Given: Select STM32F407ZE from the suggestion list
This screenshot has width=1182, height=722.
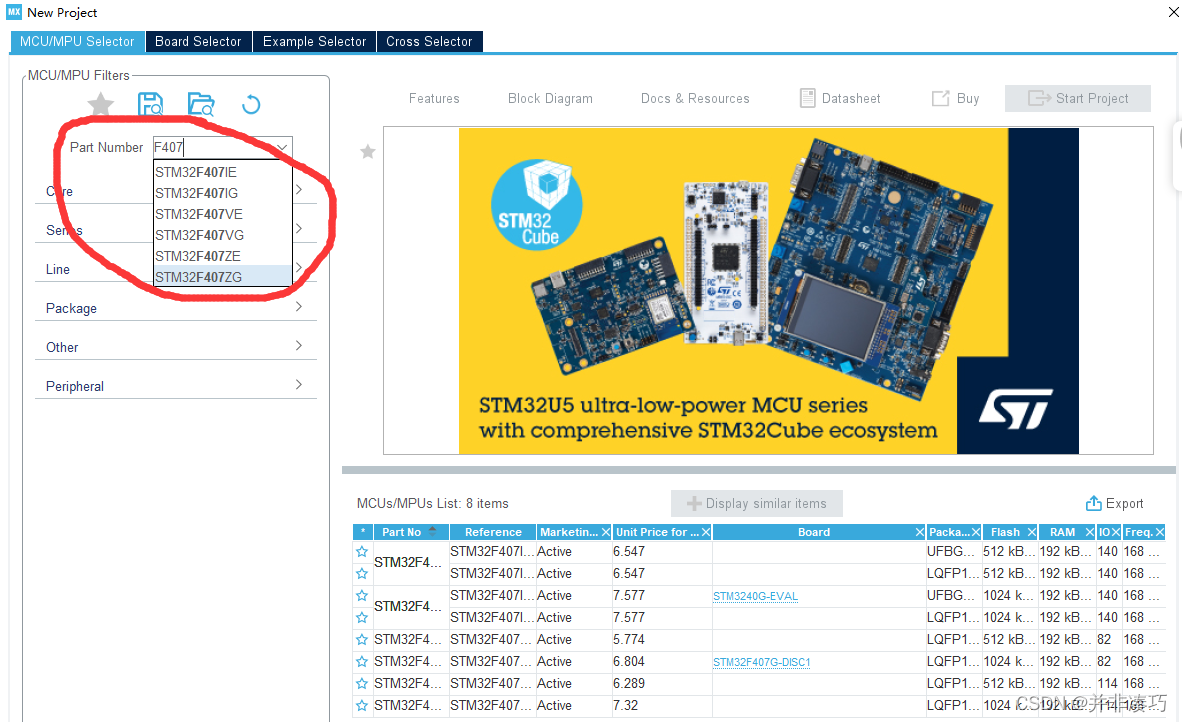Looking at the screenshot, I should [x=222, y=256].
